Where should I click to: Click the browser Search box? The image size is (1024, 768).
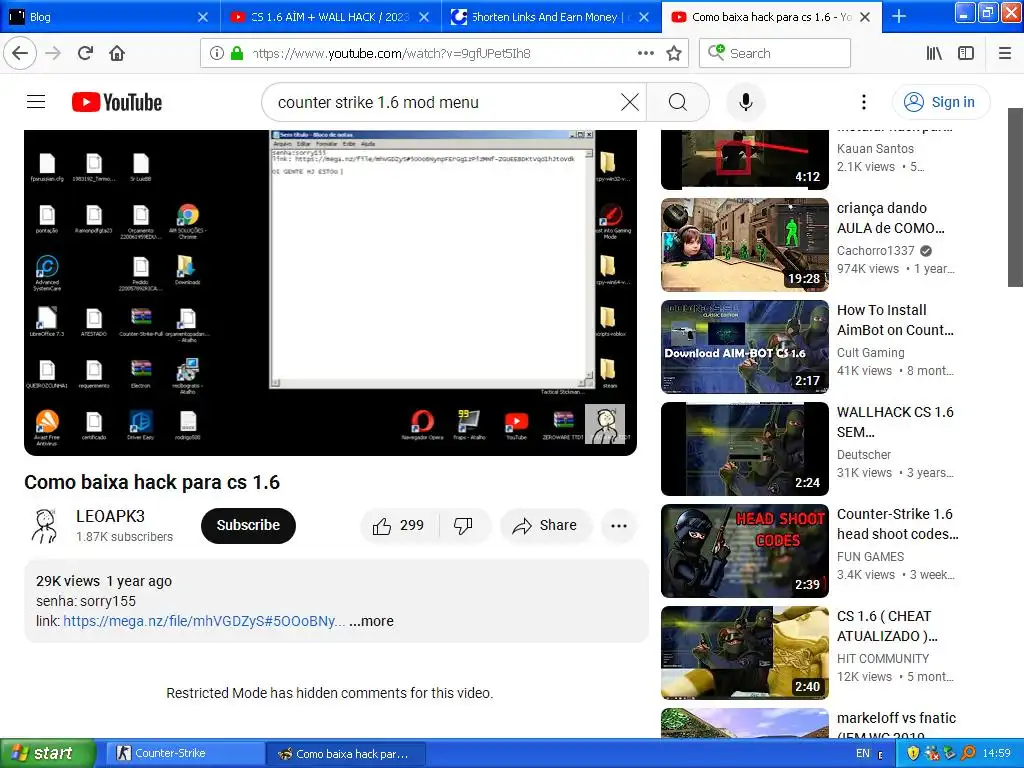click(x=775, y=53)
